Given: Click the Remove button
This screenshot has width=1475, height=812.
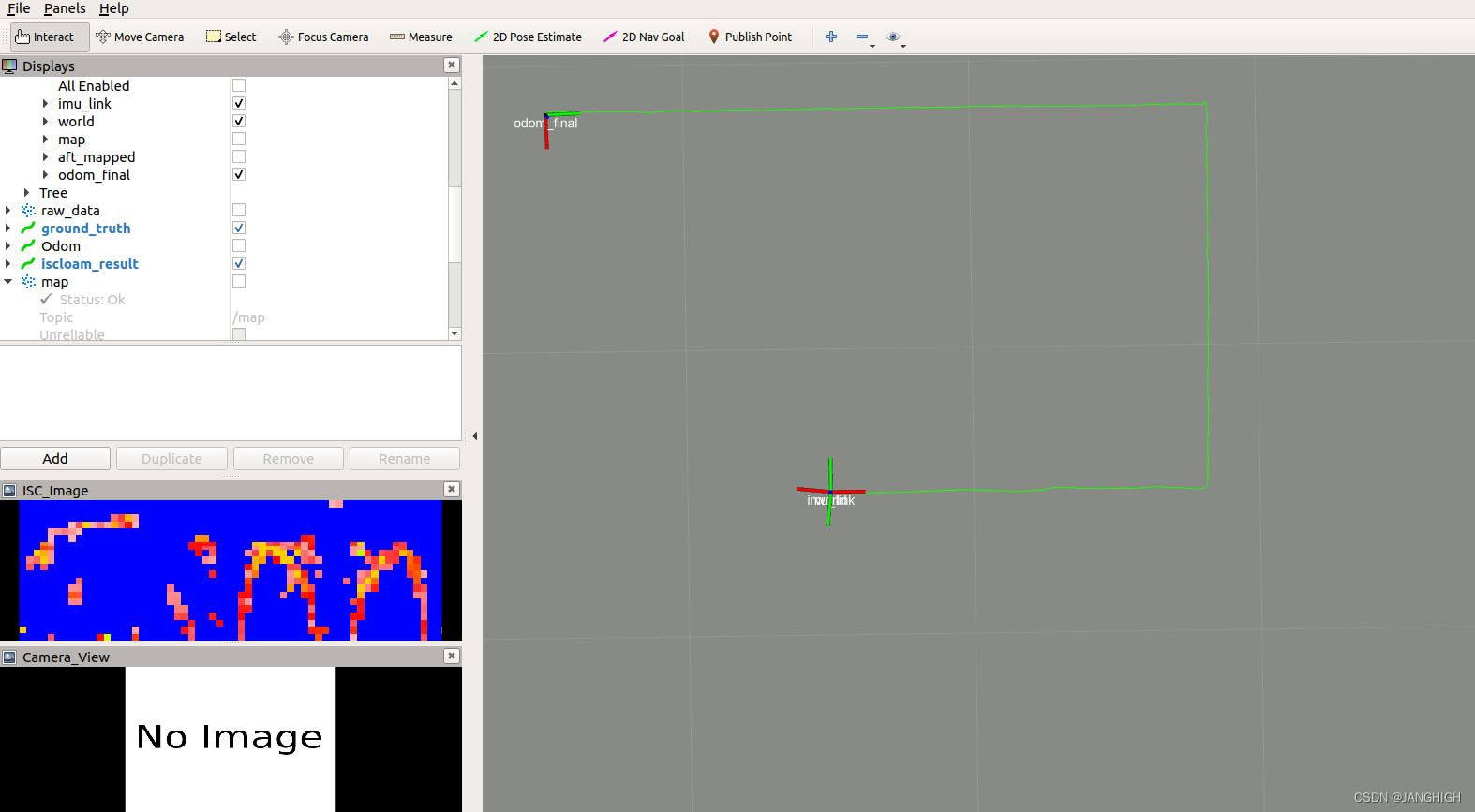Looking at the screenshot, I should point(289,459).
